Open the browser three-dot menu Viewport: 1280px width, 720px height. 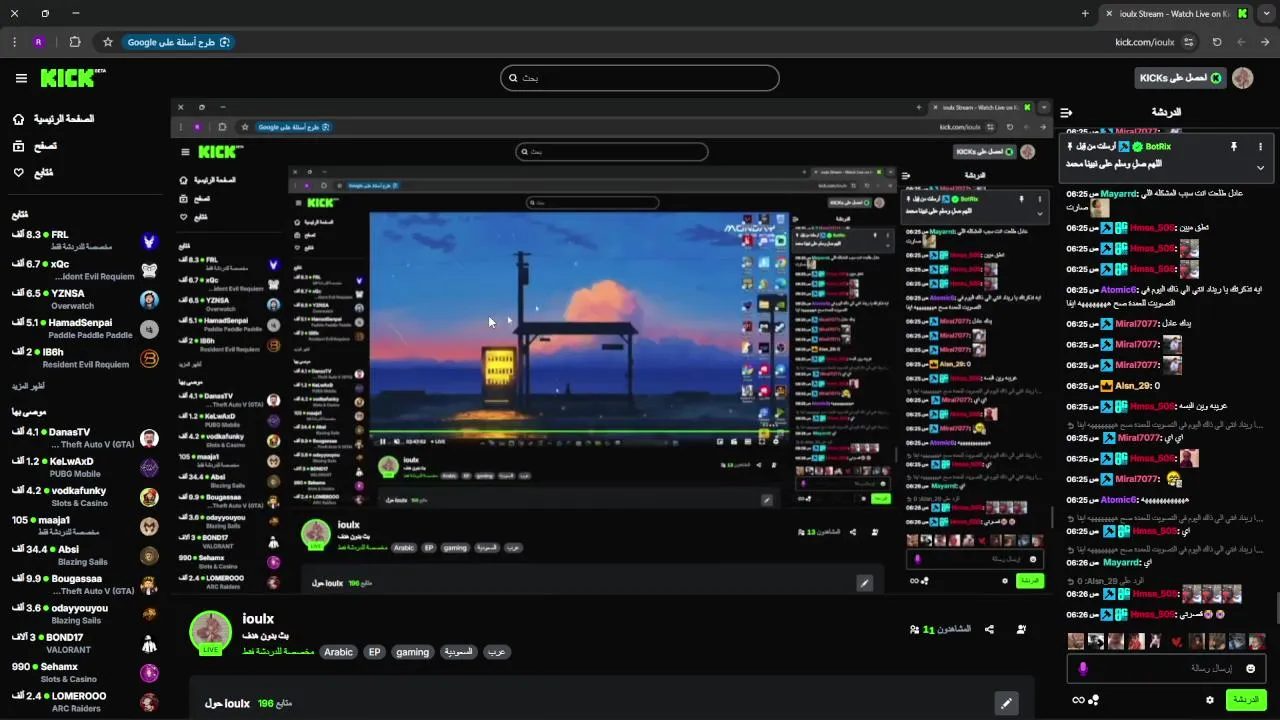point(14,42)
